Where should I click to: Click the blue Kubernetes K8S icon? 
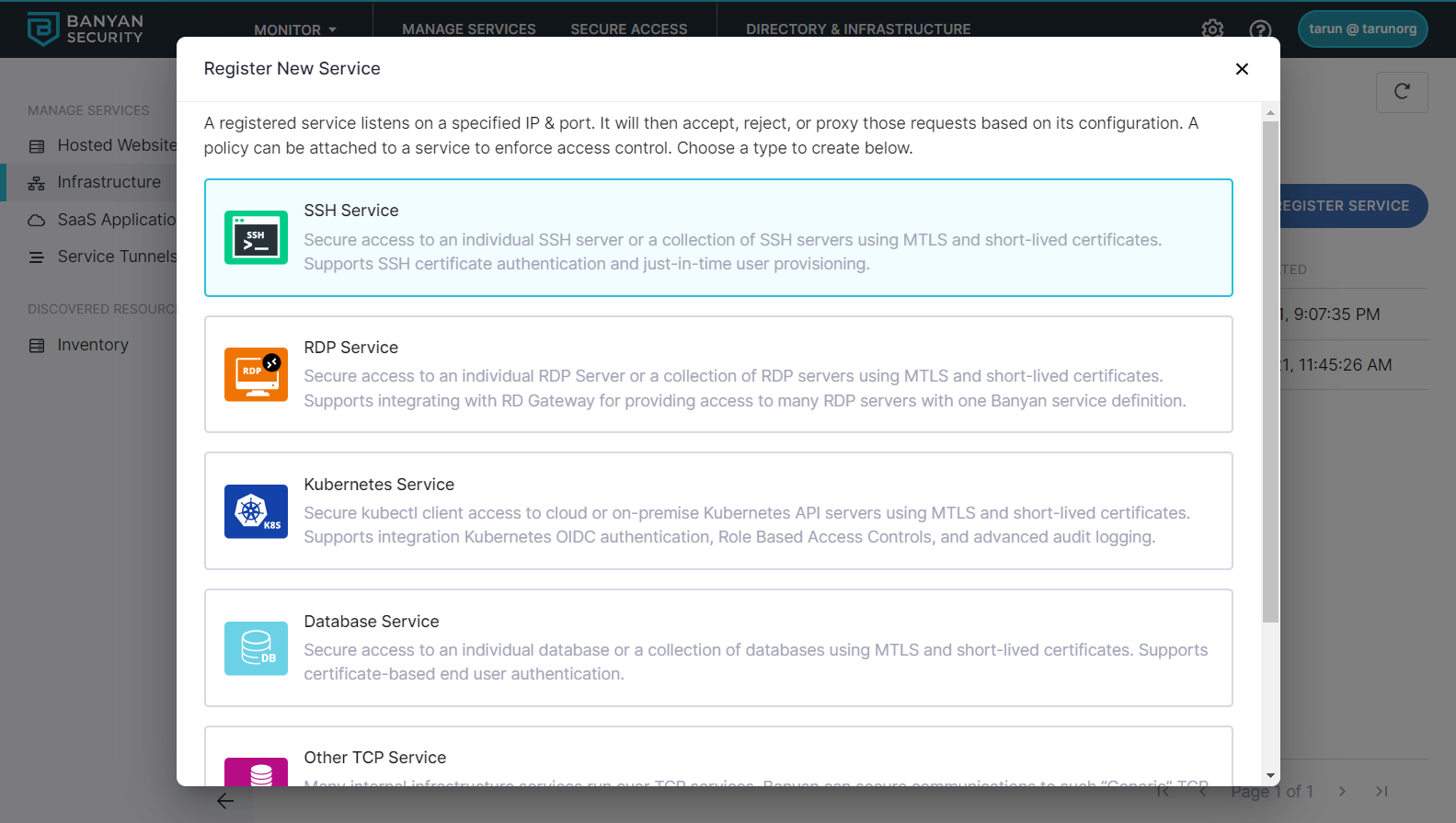(x=256, y=511)
